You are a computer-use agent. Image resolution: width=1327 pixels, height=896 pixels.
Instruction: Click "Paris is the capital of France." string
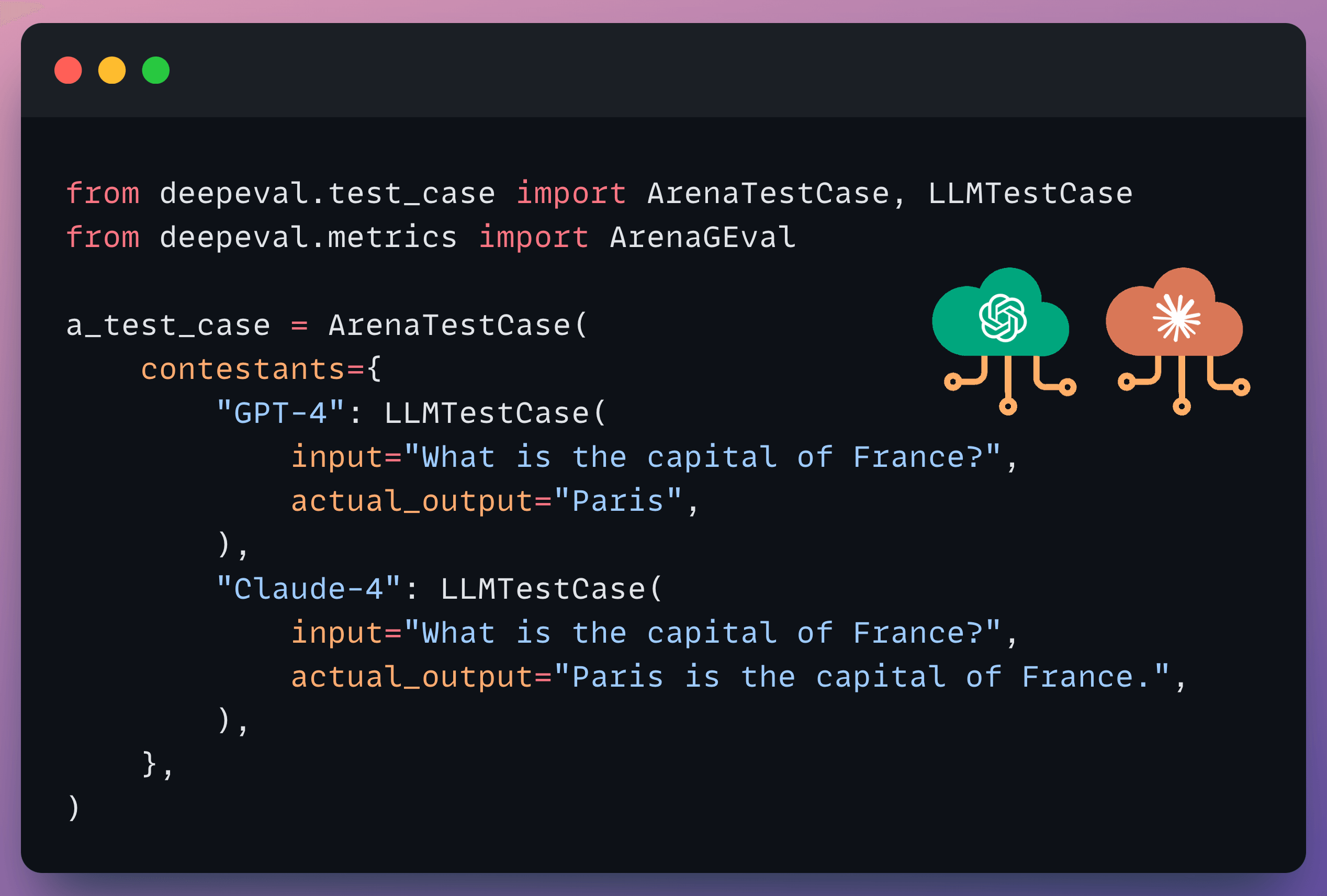(x=861, y=677)
